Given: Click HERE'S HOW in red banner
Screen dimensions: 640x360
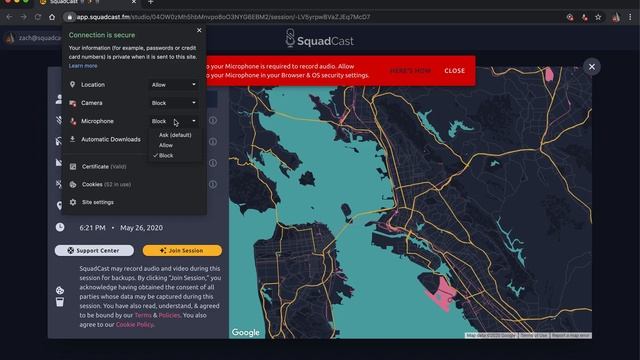Looking at the screenshot, I should pyautogui.click(x=410, y=71).
